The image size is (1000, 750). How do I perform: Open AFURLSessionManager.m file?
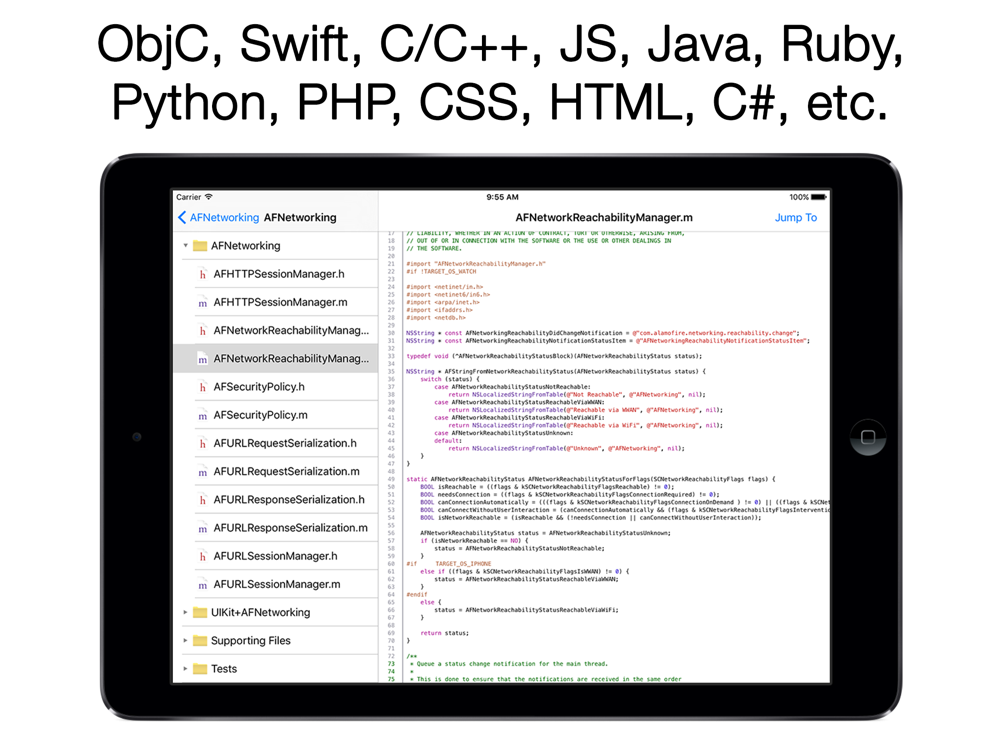[x=276, y=584]
